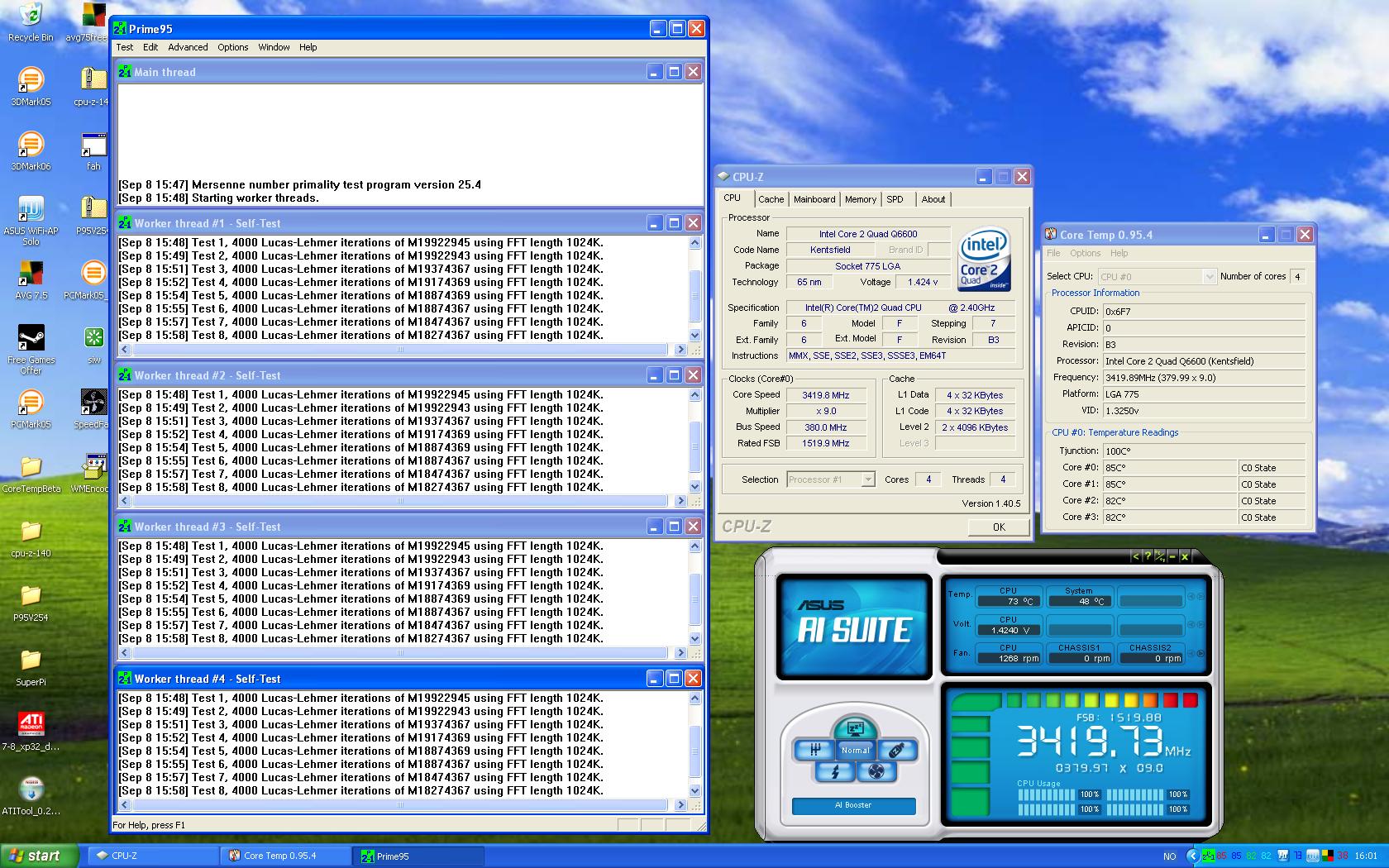Open the Advanced menu in Prime95
The width and height of the screenshot is (1389, 868).
[x=189, y=47]
